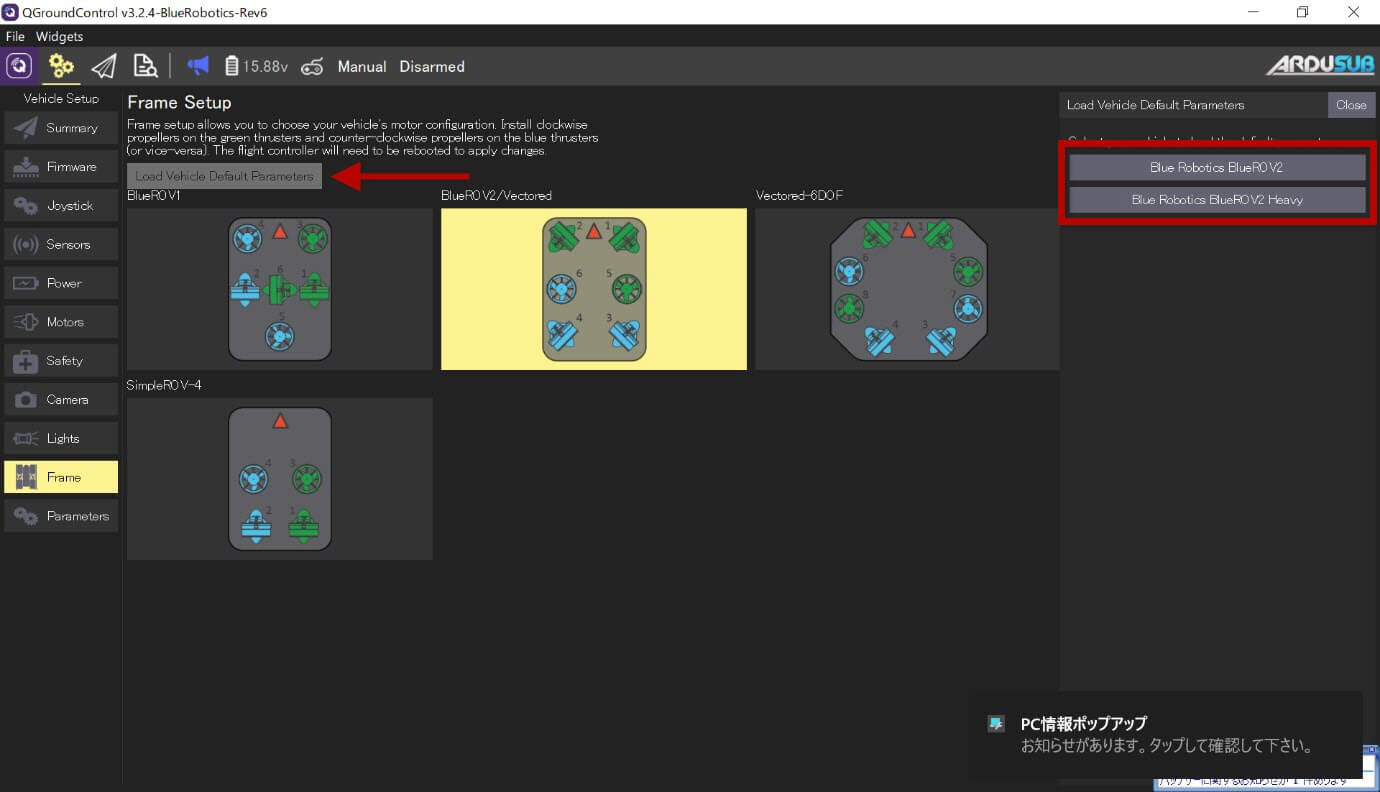The width and height of the screenshot is (1380, 792).
Task: Select the highlighted Frame setup page
Action: pos(61,477)
